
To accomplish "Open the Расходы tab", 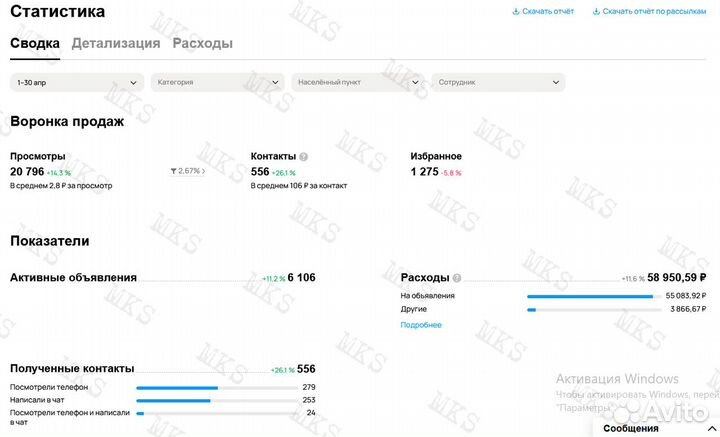I will 203,44.
